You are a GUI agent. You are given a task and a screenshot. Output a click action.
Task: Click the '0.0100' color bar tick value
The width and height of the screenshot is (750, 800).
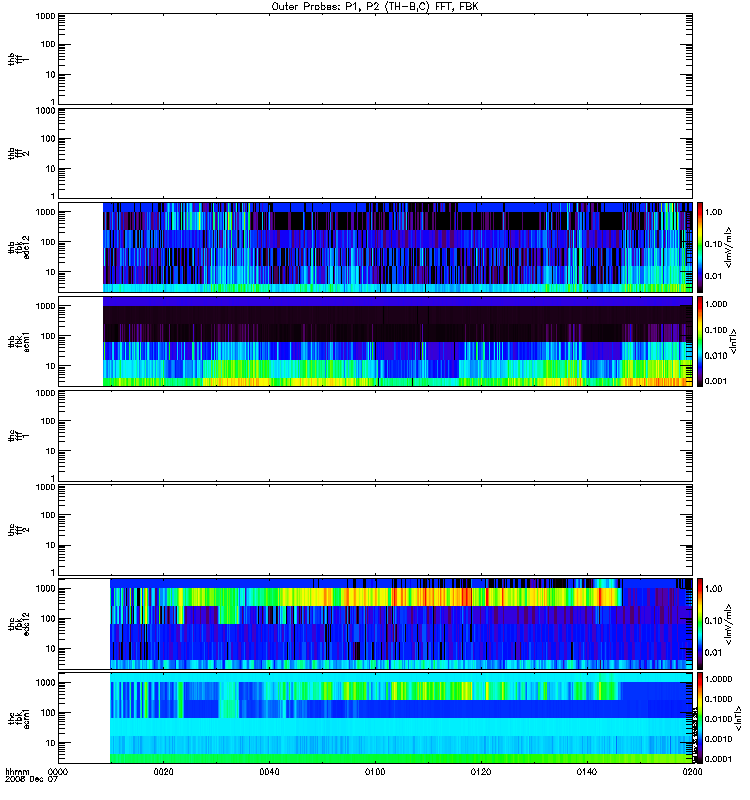pyautogui.click(x=718, y=719)
